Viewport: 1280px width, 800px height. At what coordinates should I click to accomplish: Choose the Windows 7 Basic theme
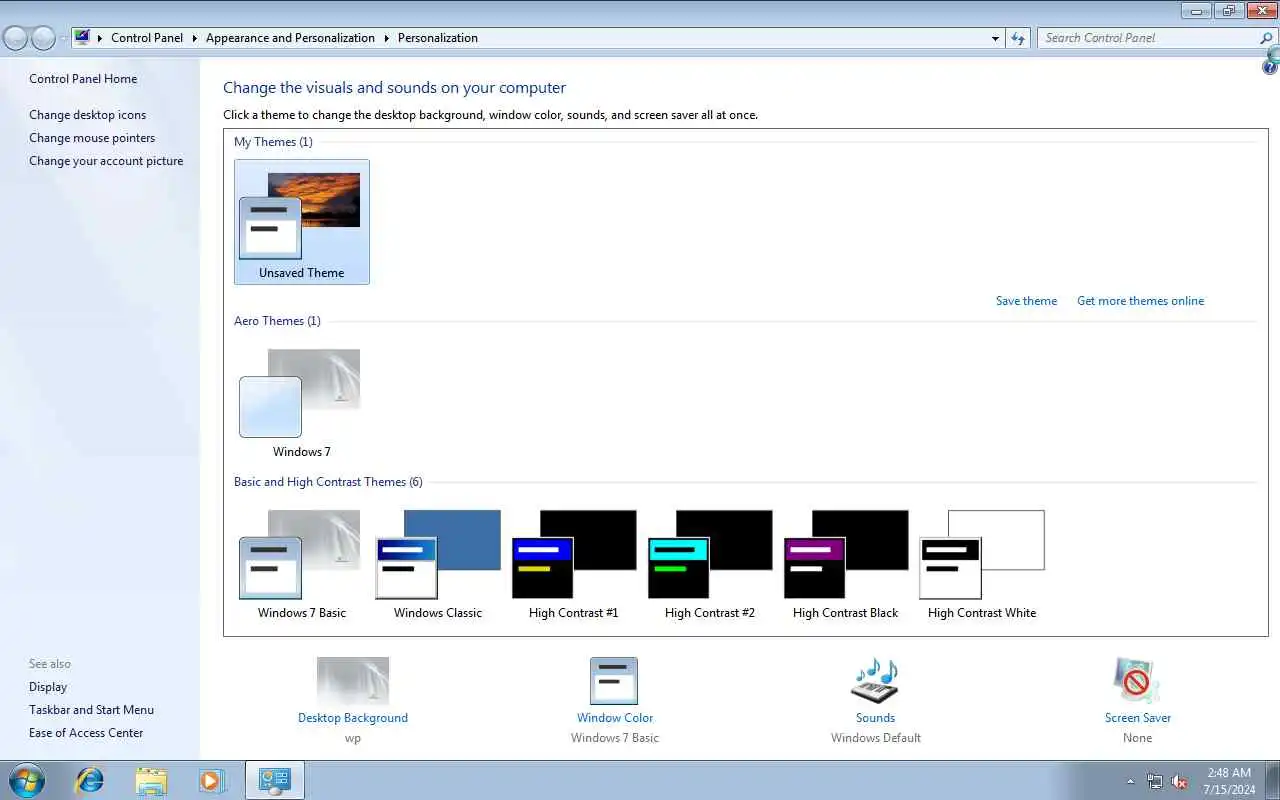coord(301,565)
